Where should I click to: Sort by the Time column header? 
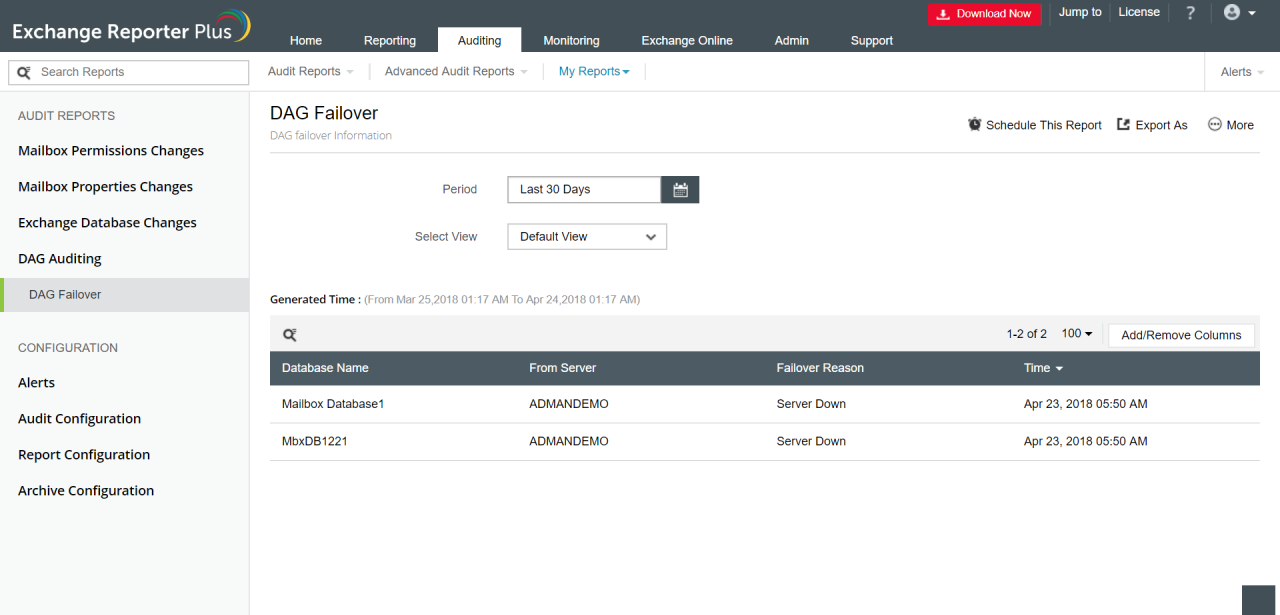click(1043, 368)
